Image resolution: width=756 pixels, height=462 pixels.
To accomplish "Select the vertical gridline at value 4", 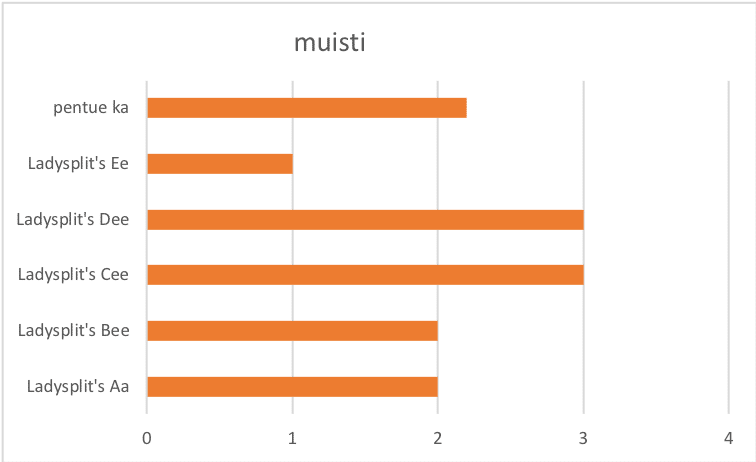I will click(728, 250).
